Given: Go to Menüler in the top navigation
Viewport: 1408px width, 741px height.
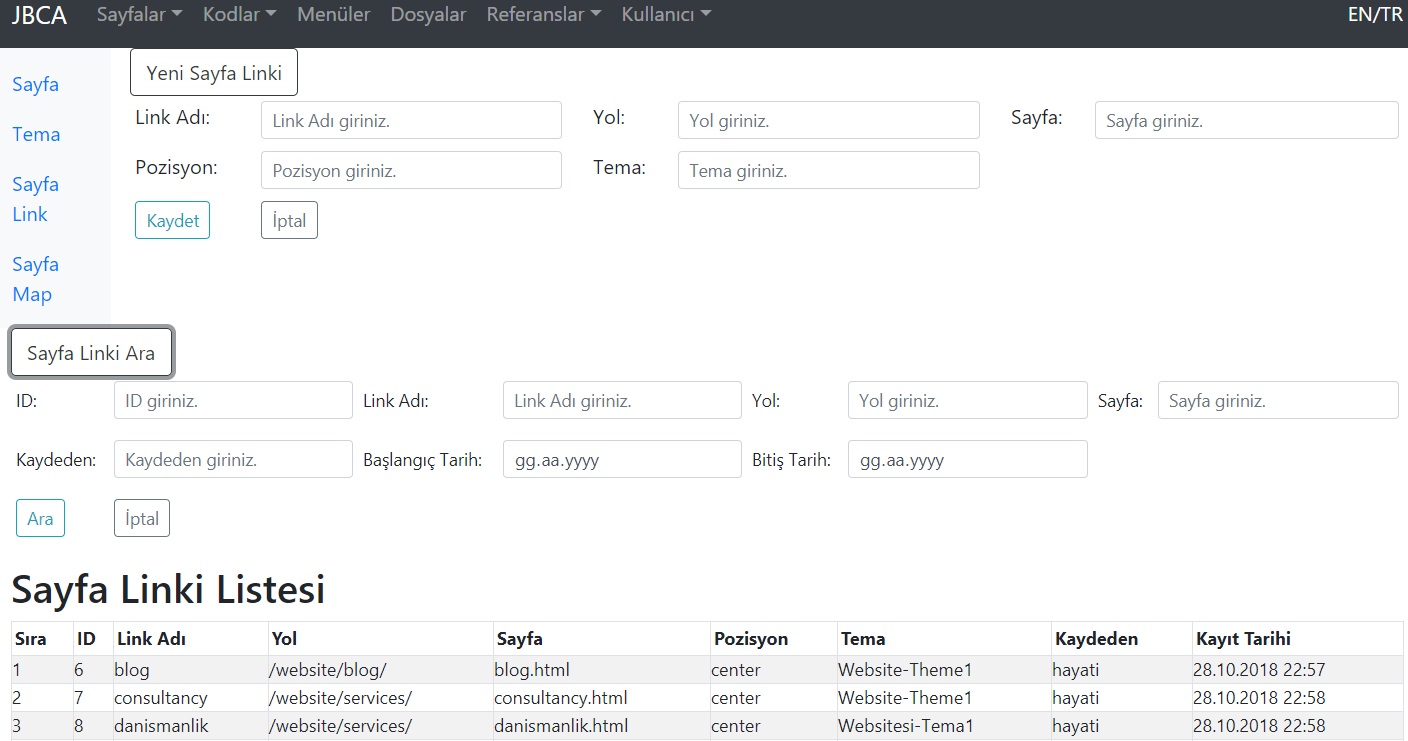Looking at the screenshot, I should [333, 14].
